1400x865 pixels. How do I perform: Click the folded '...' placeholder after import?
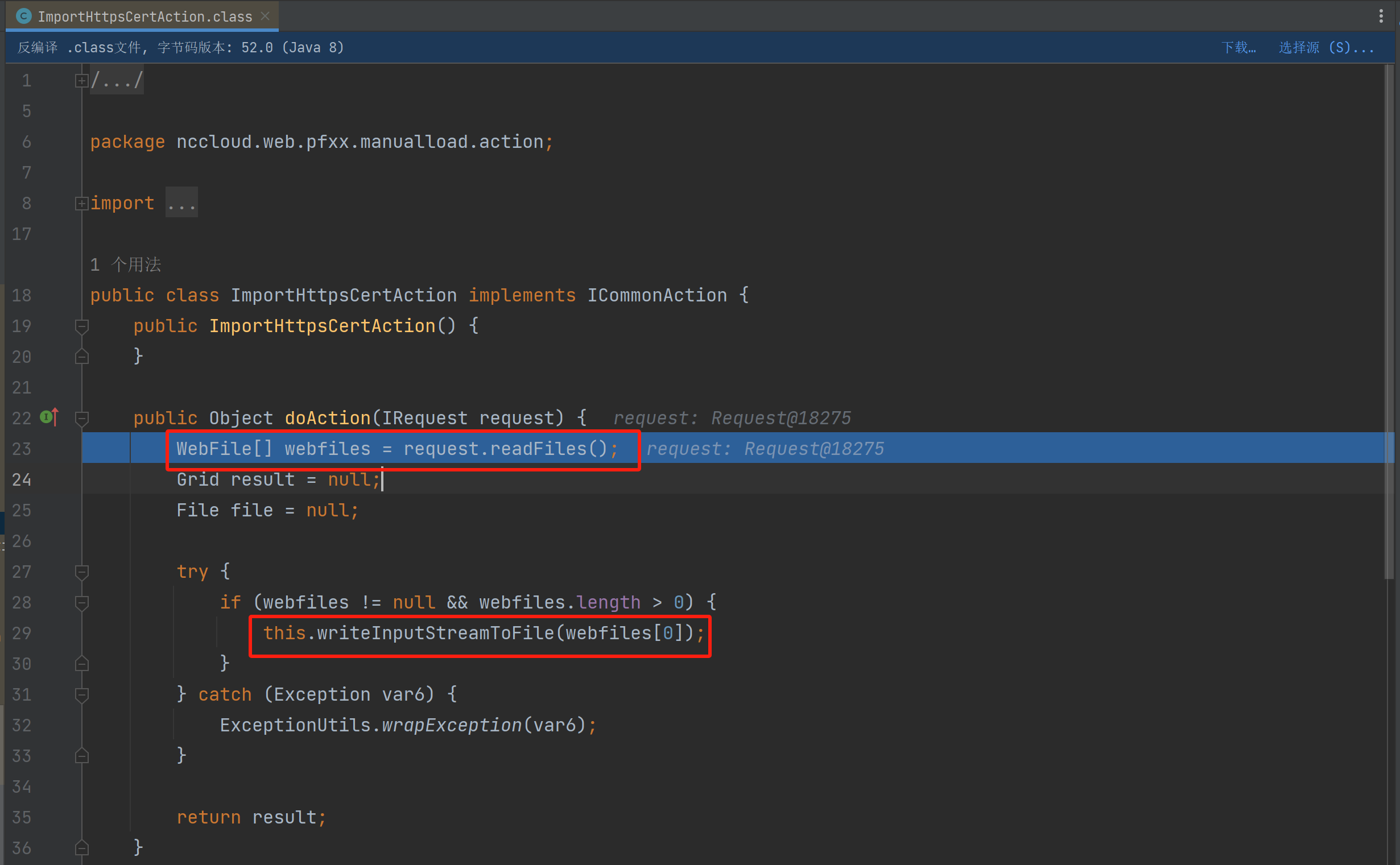181,203
